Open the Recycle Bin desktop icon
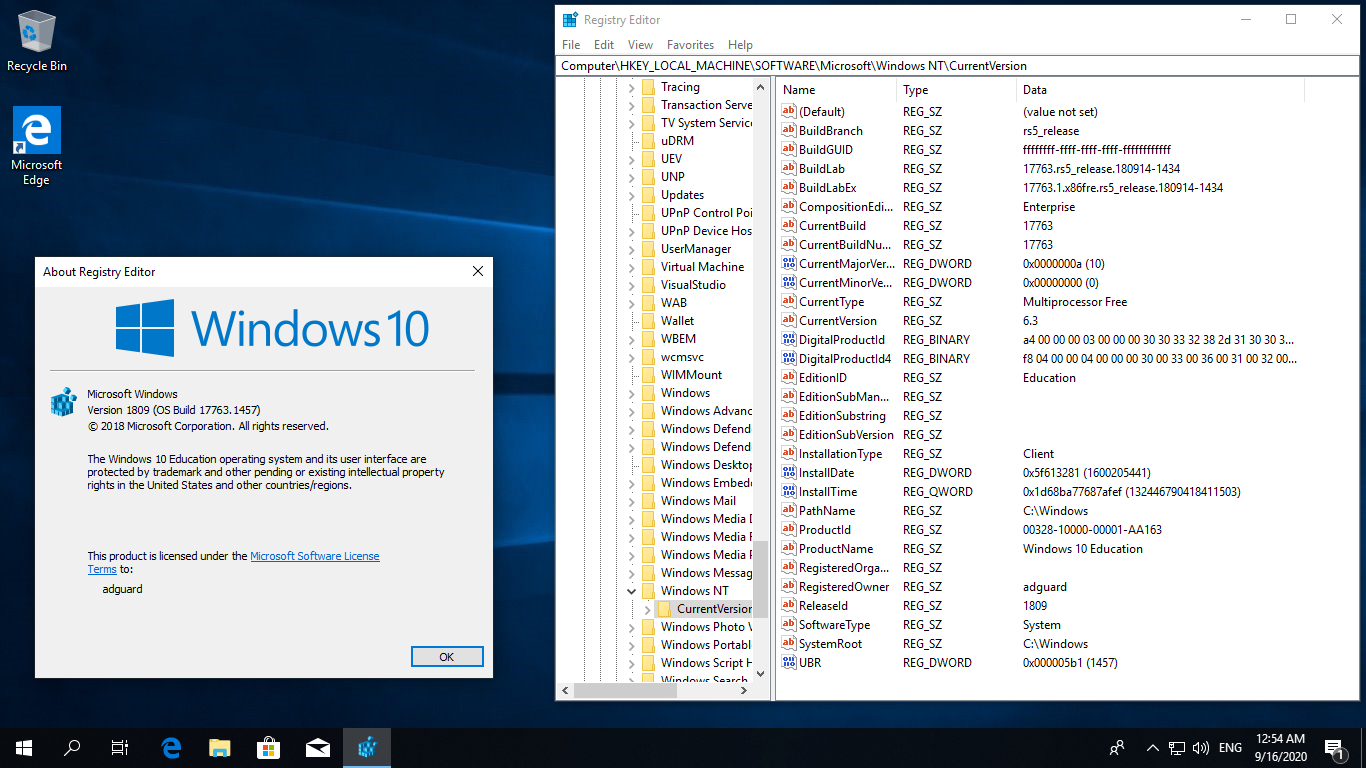This screenshot has height=768, width=1366. click(x=37, y=41)
